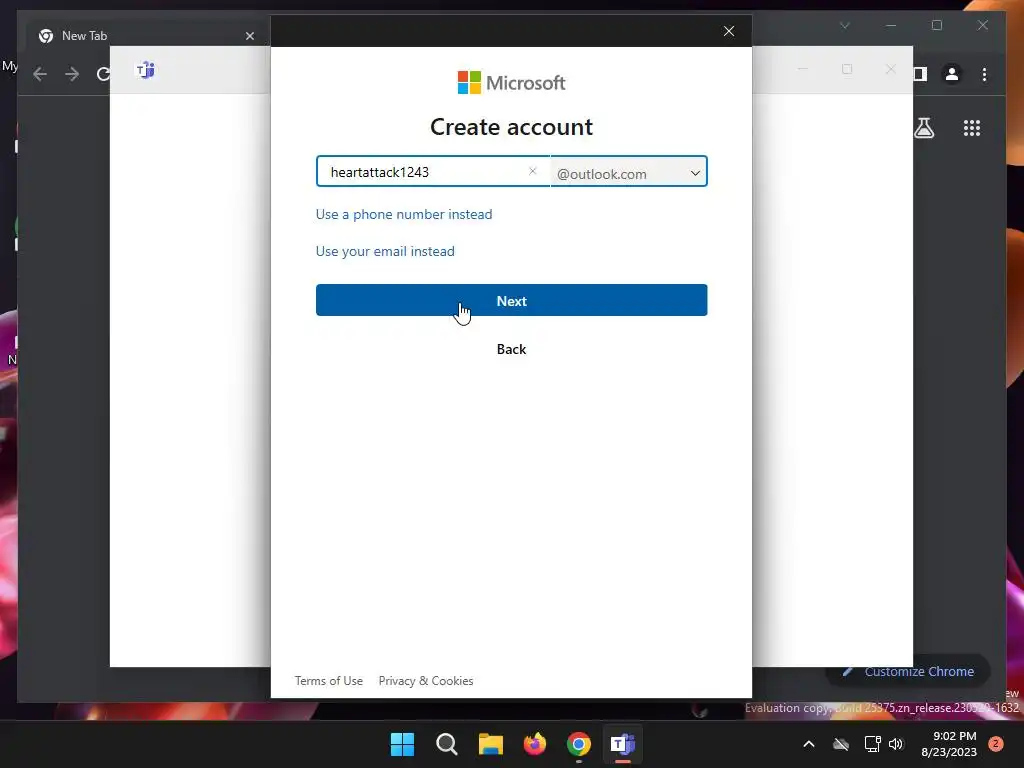This screenshot has width=1024, height=768.
Task: Open Chrome profile avatar
Action: coord(952,74)
